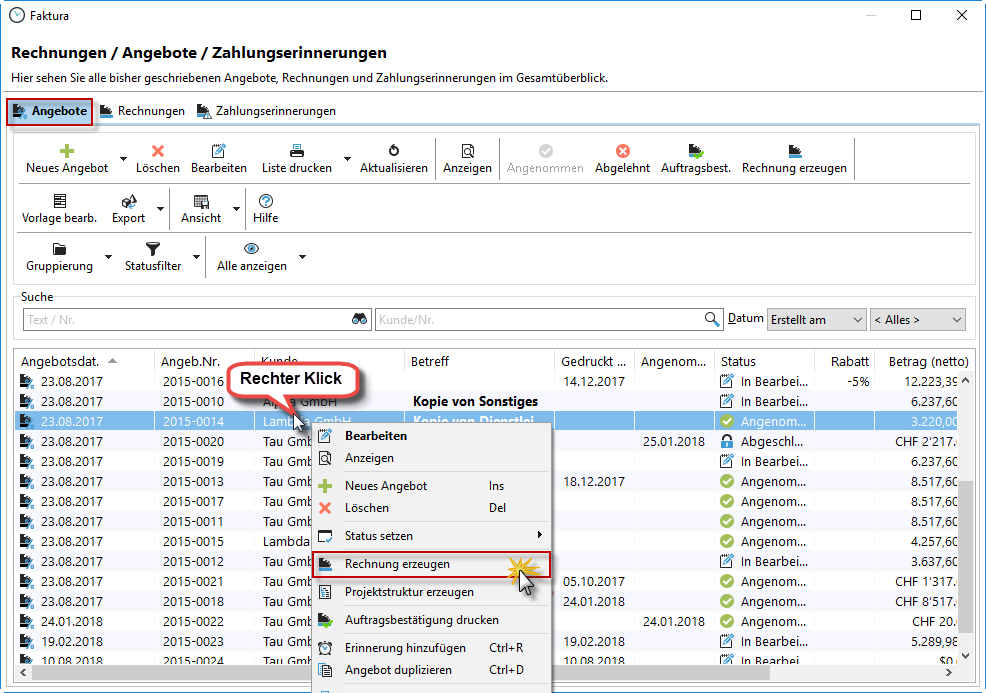Switch to the Rechnungen tab
The image size is (986, 693).
pos(142,111)
